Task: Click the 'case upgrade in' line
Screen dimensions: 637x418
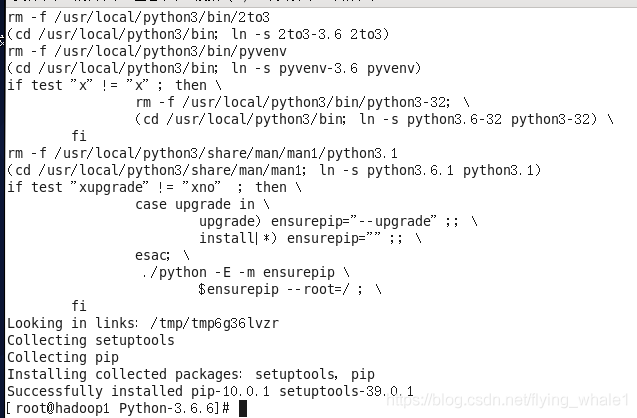Action: [x=202, y=204]
